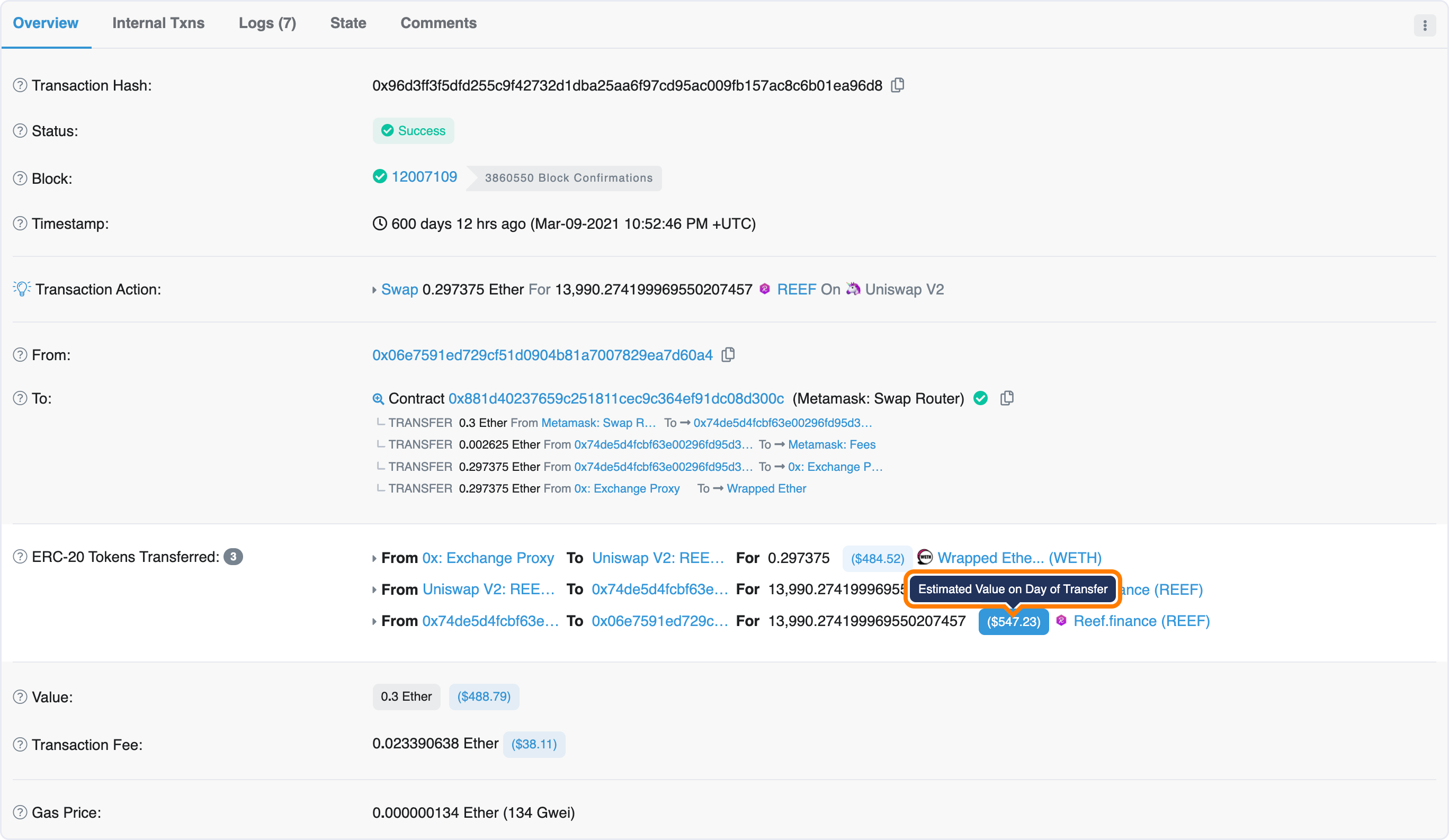Screen dimensions: 1449x840
Task: Open the REEF token link in Transaction Action
Action: tap(797, 289)
